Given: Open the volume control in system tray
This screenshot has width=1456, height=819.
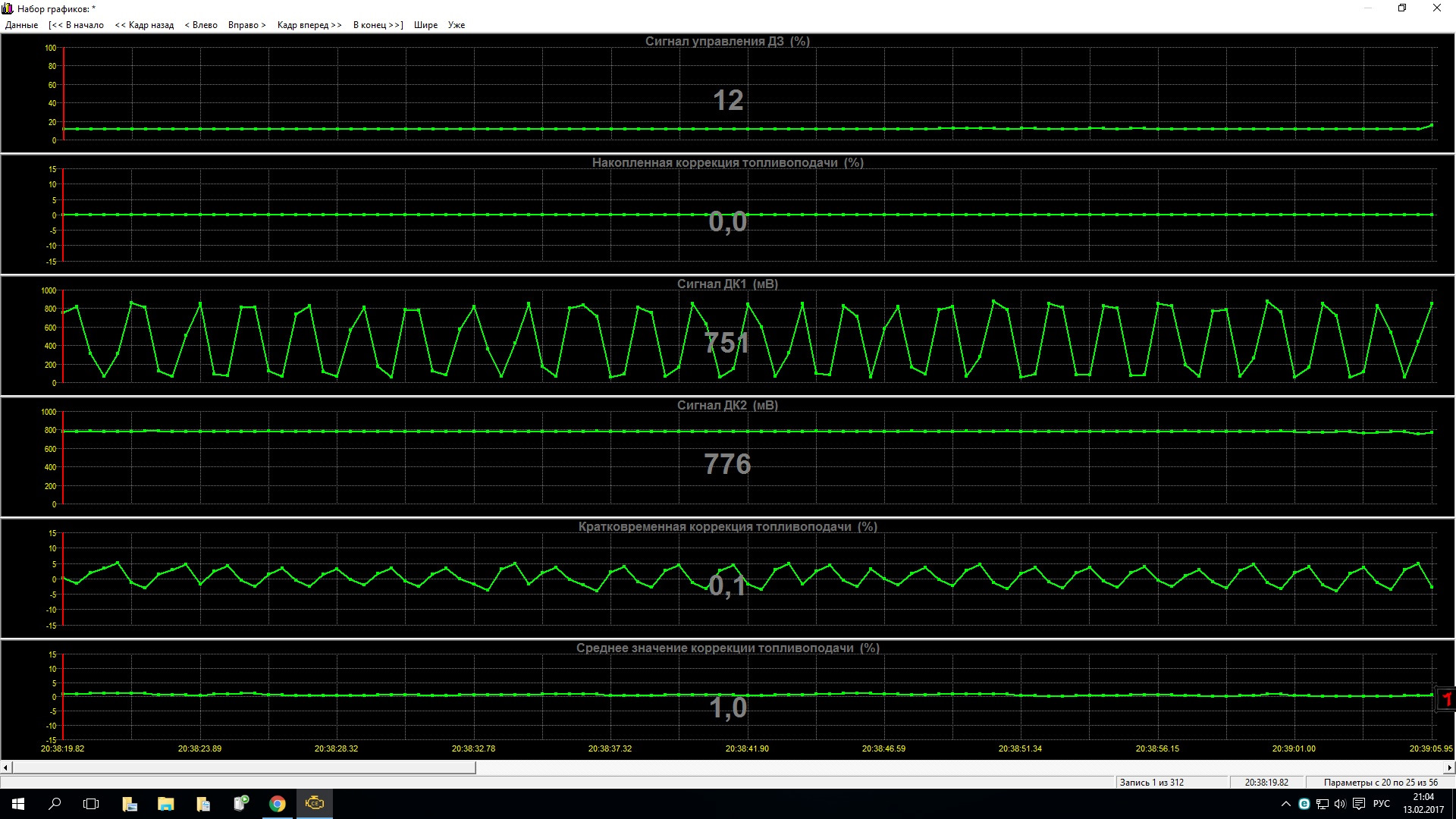Looking at the screenshot, I should pos(1340,804).
